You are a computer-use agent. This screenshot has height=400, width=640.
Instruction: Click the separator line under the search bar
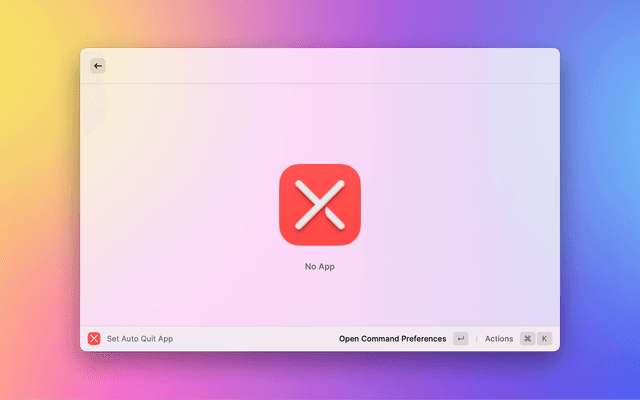320,84
